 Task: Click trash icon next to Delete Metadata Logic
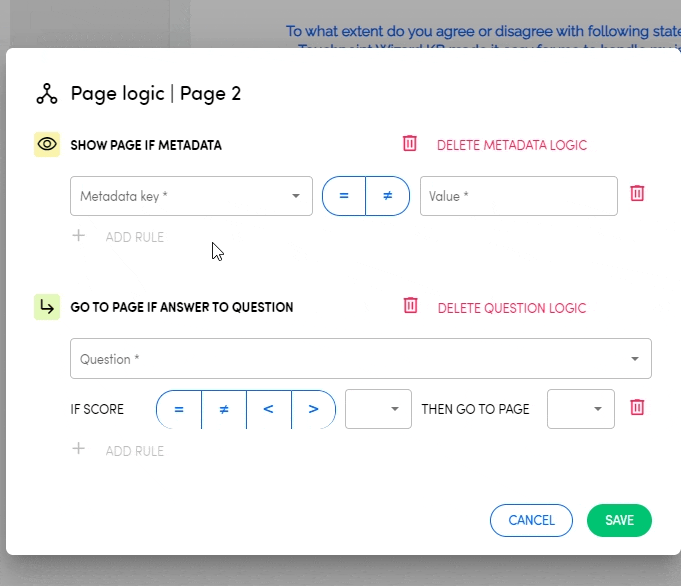(x=410, y=144)
